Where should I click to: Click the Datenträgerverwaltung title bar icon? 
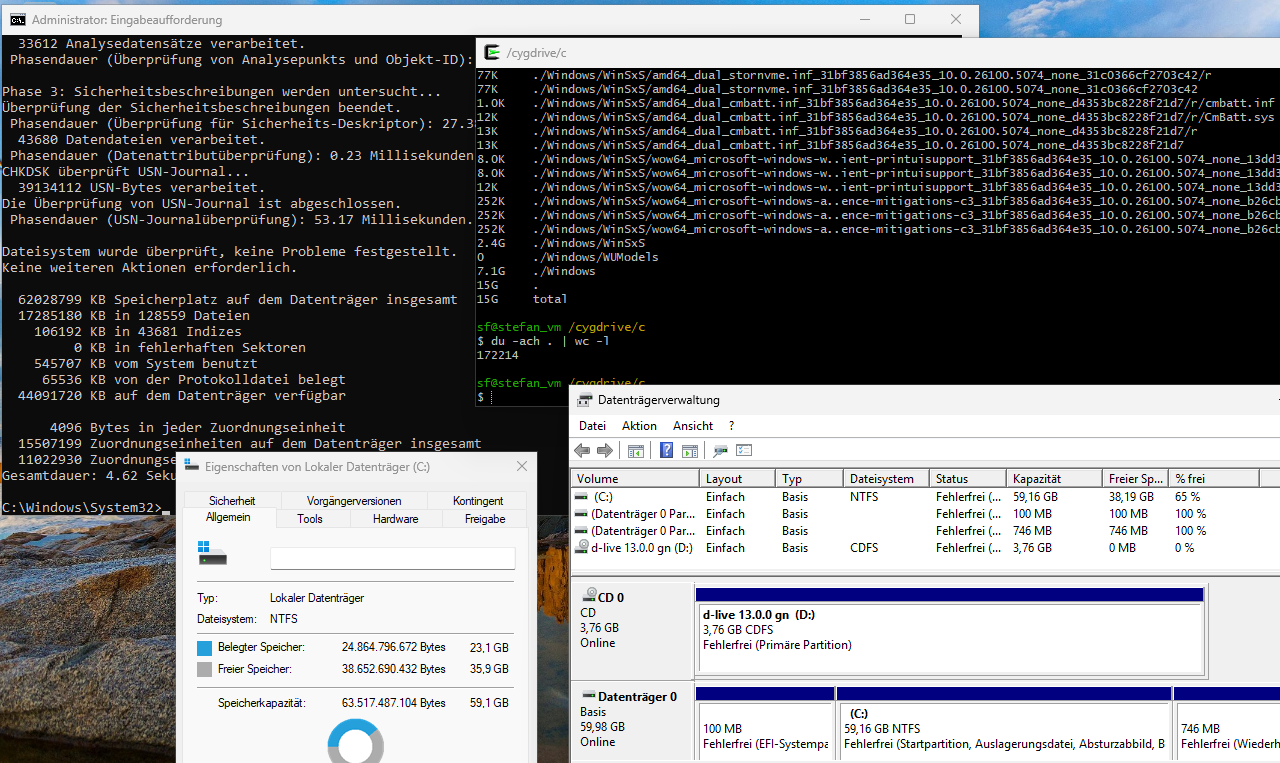(585, 400)
